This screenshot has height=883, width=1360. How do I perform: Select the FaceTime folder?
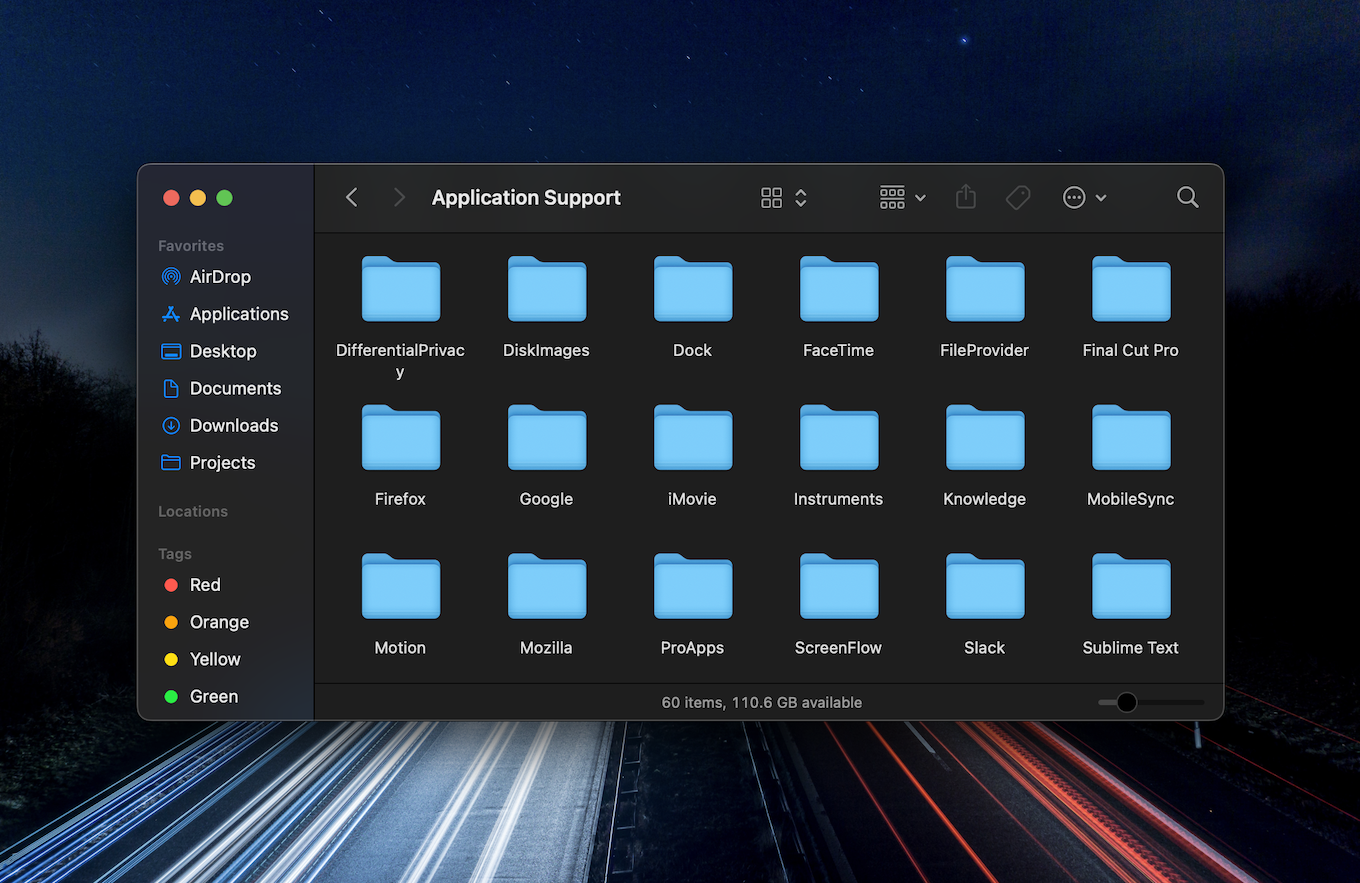pyautogui.click(x=838, y=290)
